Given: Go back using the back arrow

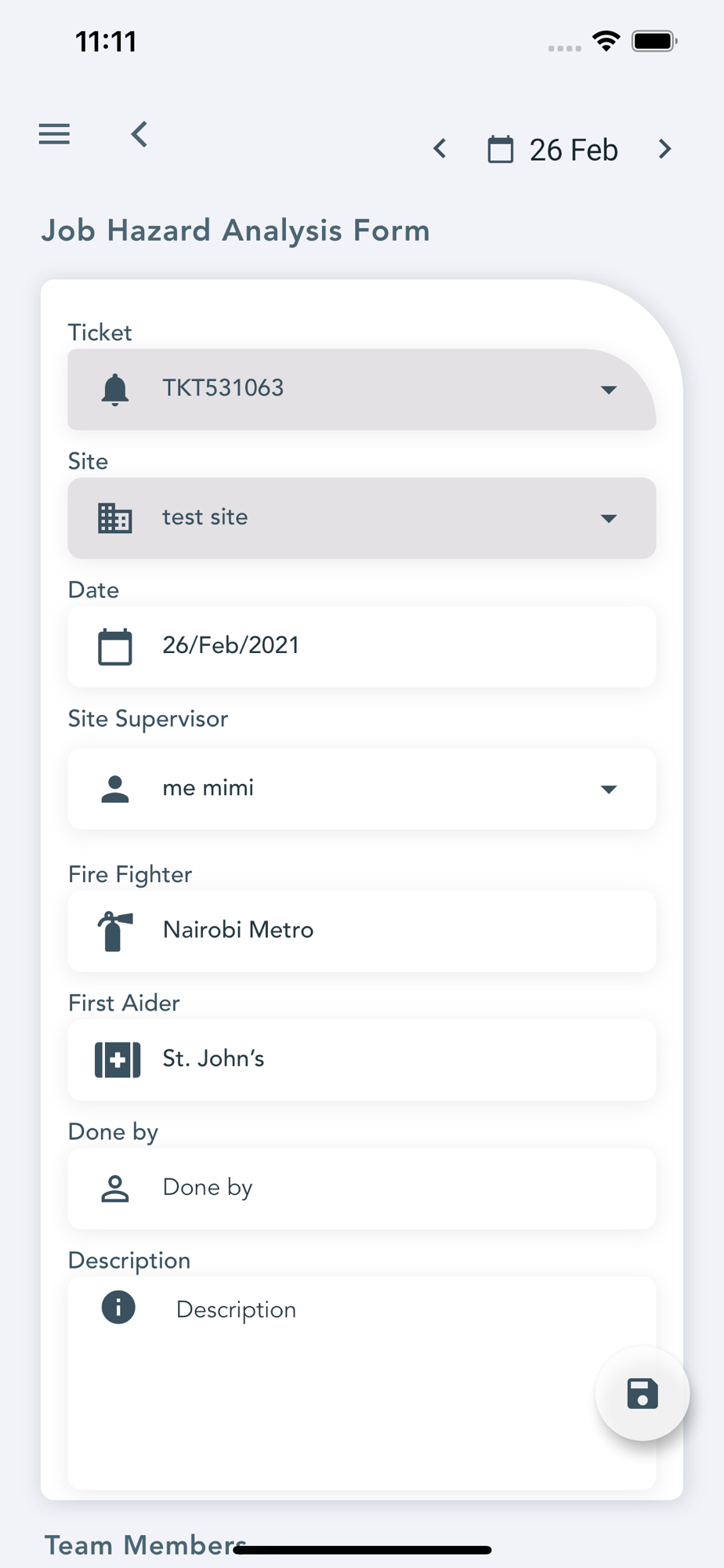Looking at the screenshot, I should [139, 134].
